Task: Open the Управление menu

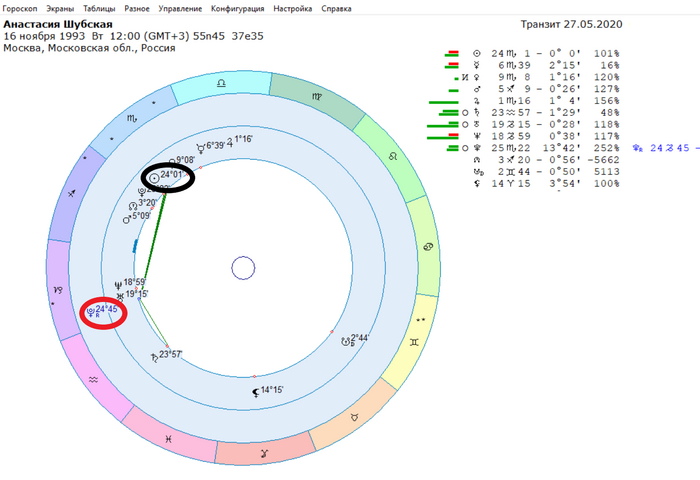Action: (x=180, y=8)
